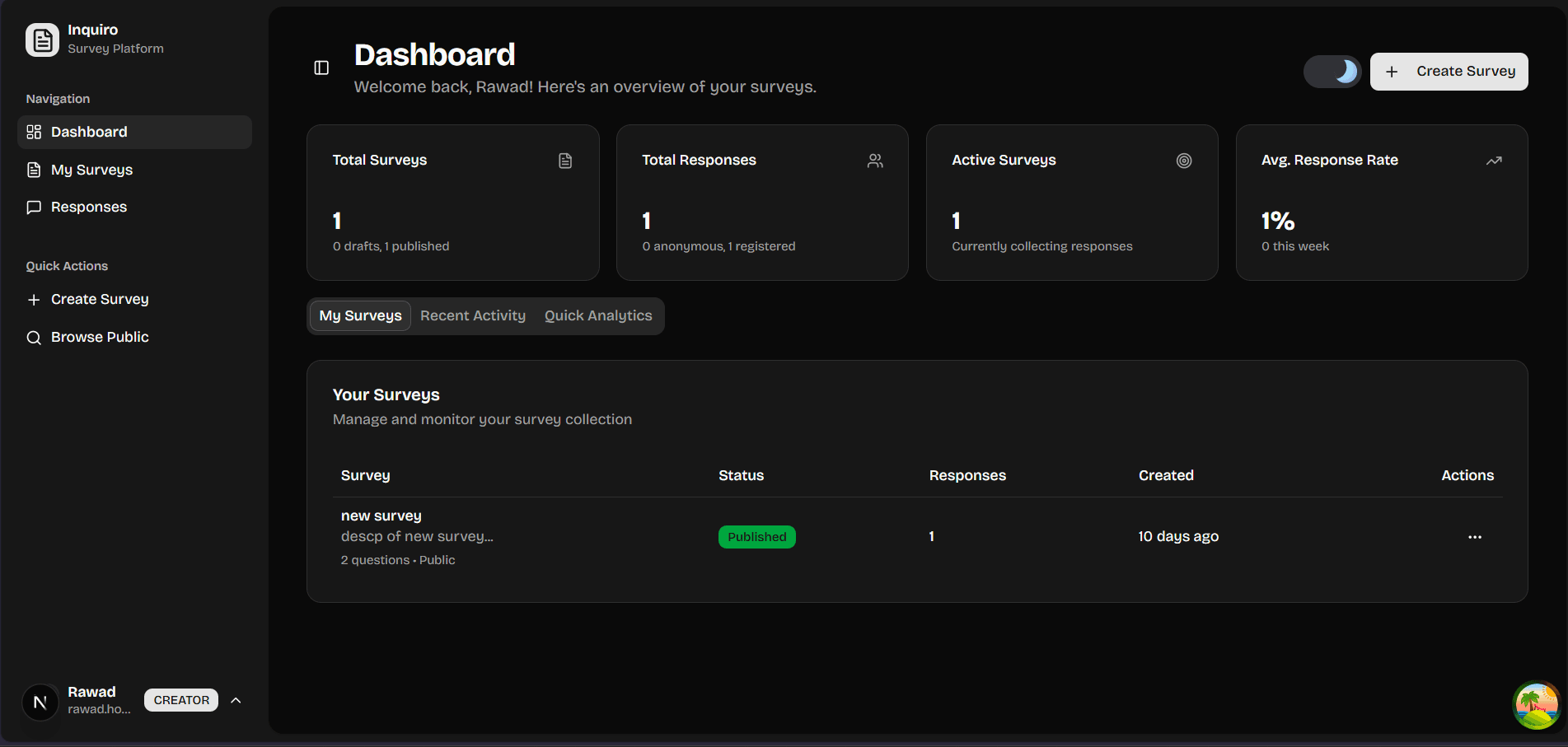This screenshot has height=747, width=1568.
Task: Click the Active Surveys target icon
Action: [1184, 161]
